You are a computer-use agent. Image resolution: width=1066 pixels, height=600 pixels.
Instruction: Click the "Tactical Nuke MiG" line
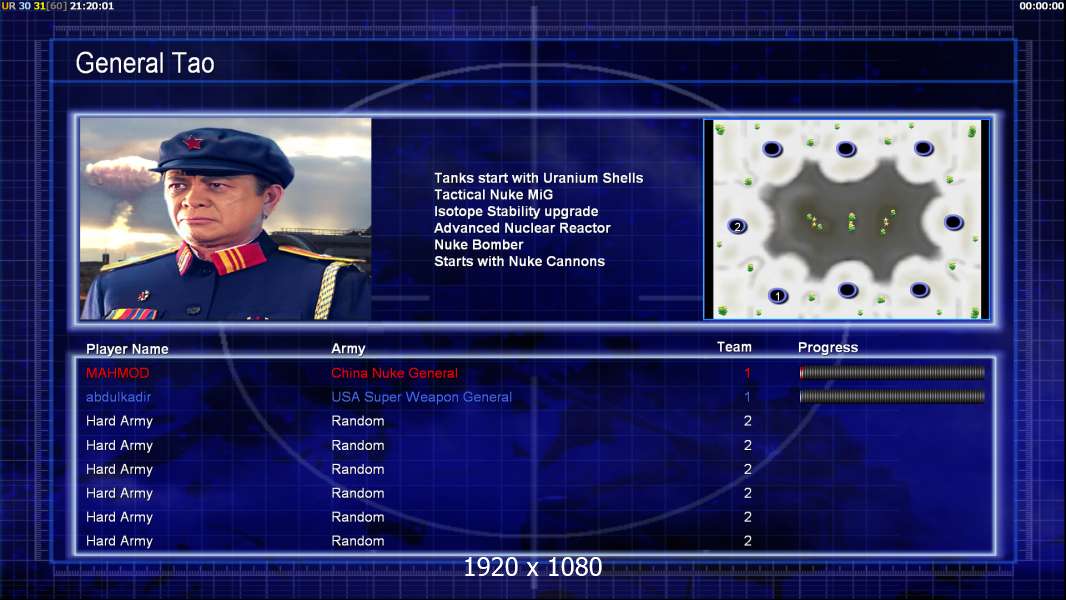coord(494,194)
